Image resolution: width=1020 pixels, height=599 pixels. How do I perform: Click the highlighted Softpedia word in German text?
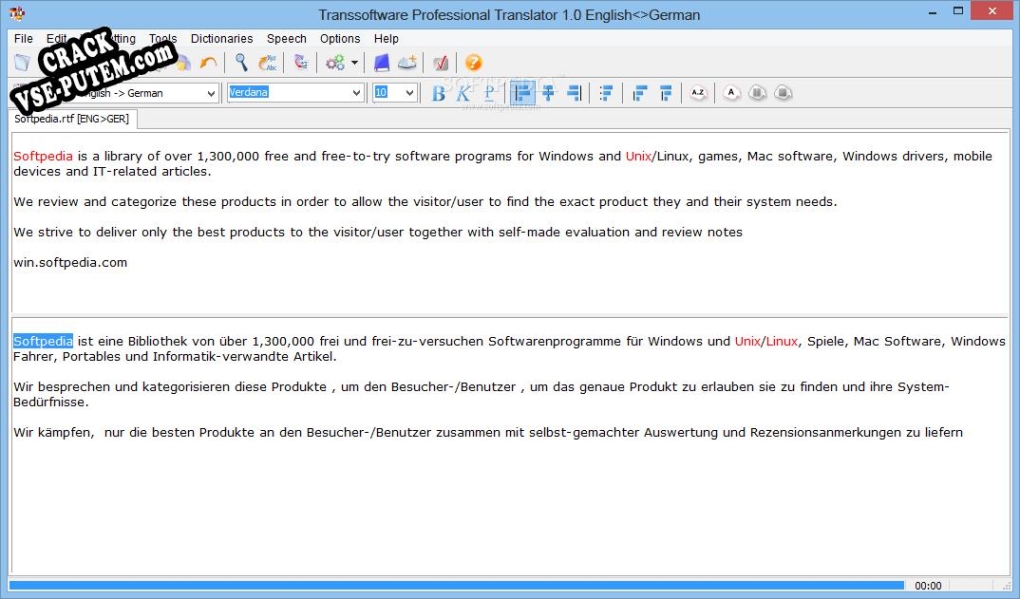point(42,340)
